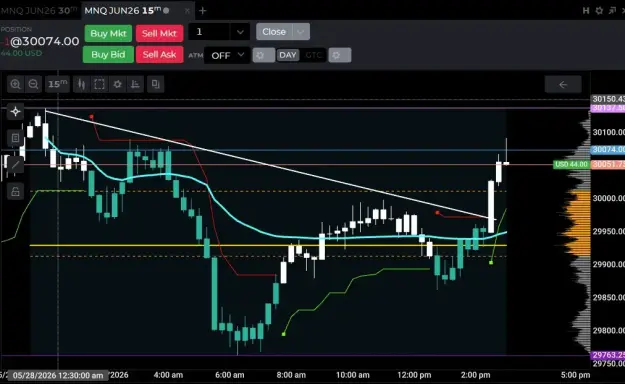
Task: Click the 2:00 pm time axis label
Action: (x=476, y=375)
